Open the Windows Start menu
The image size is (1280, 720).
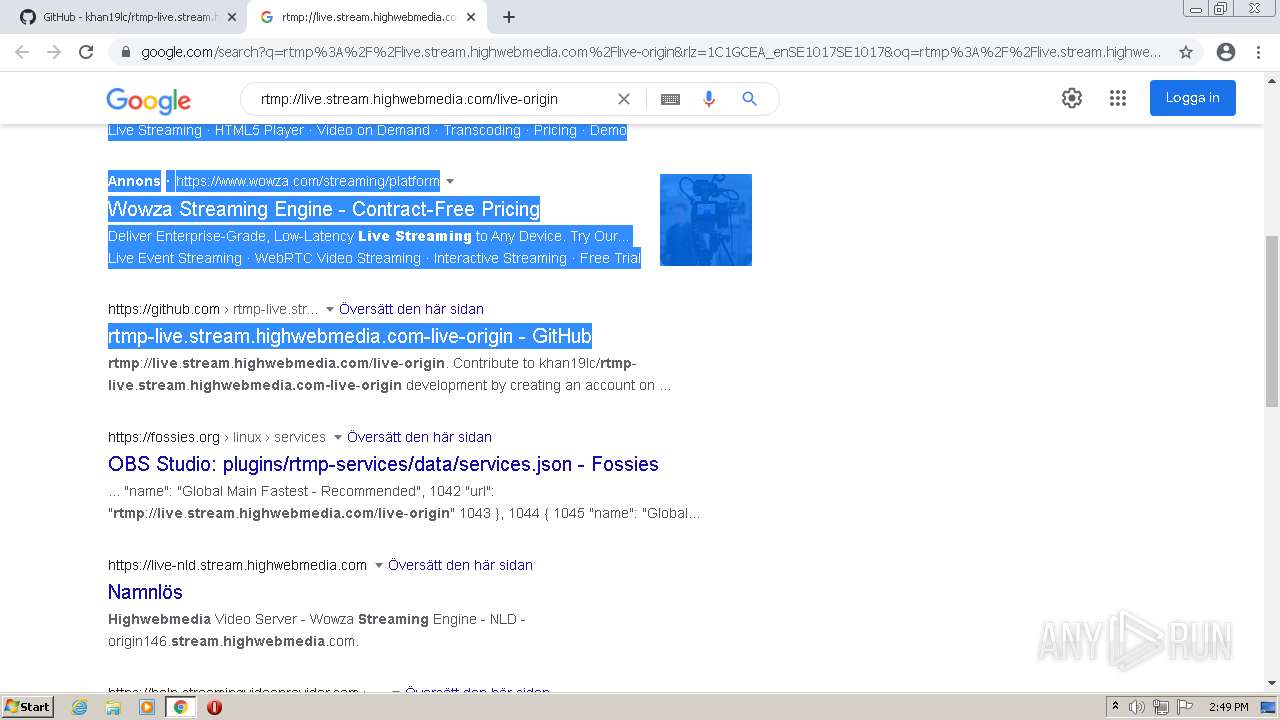coord(27,706)
